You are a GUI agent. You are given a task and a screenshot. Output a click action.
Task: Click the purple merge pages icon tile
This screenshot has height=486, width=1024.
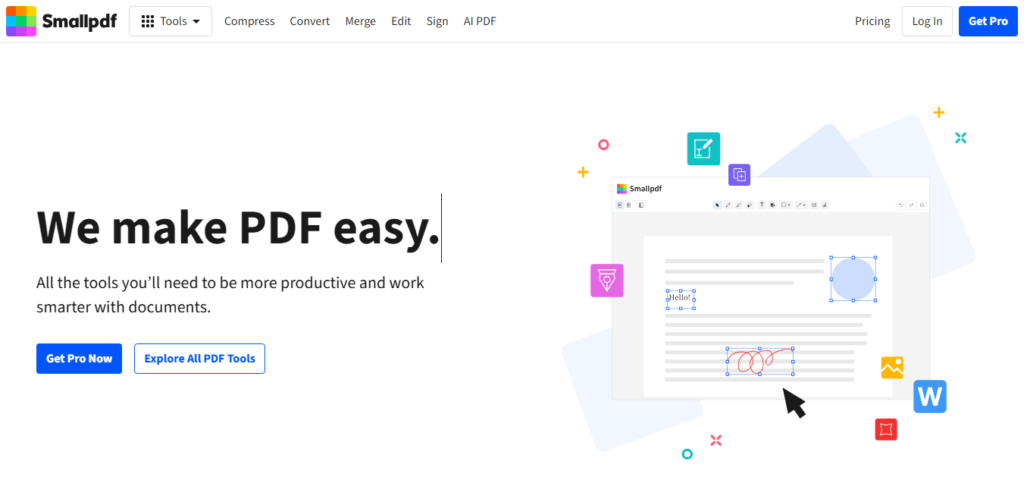[739, 174]
